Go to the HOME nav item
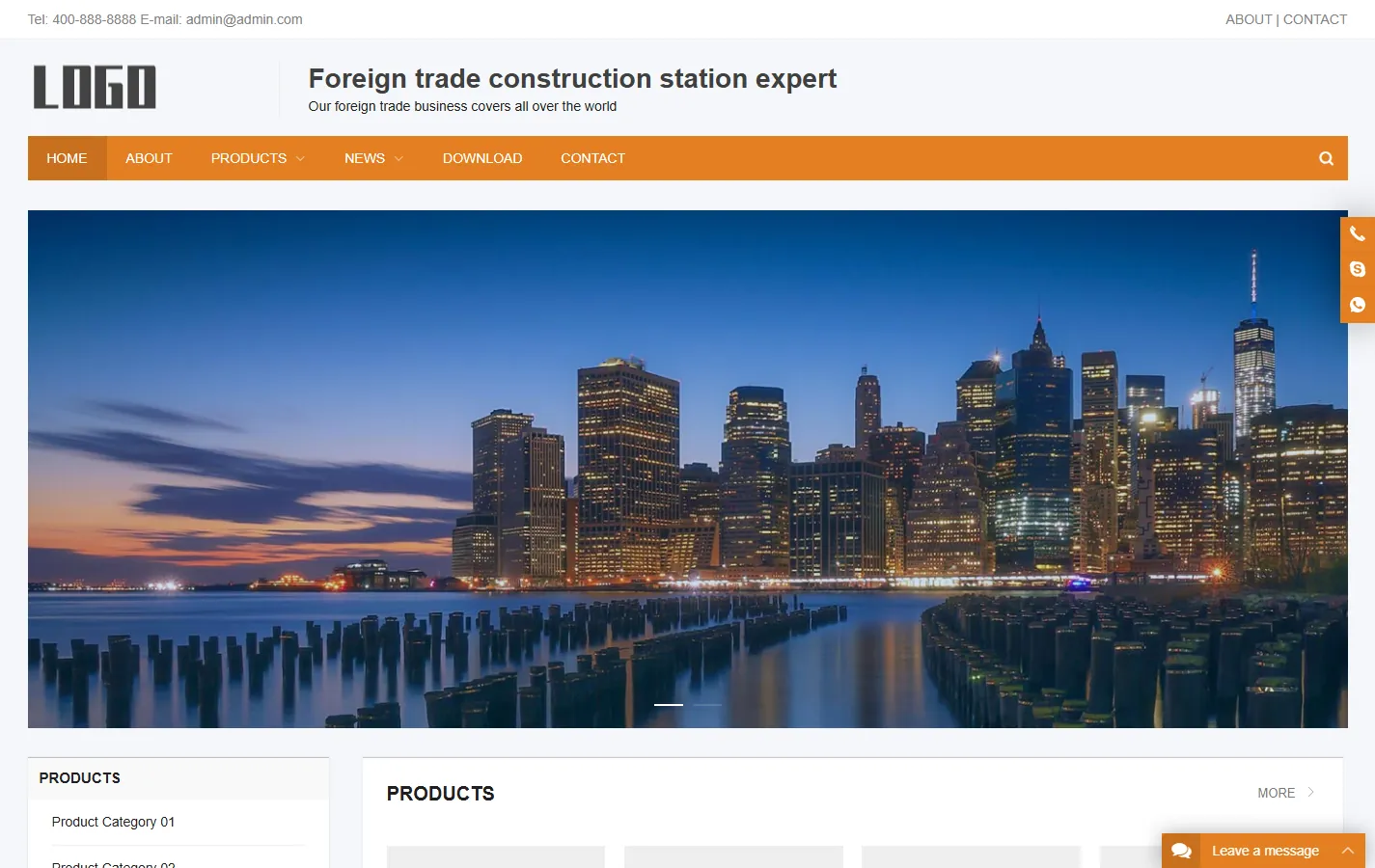The height and width of the screenshot is (868, 1375). pyautogui.click(x=67, y=158)
